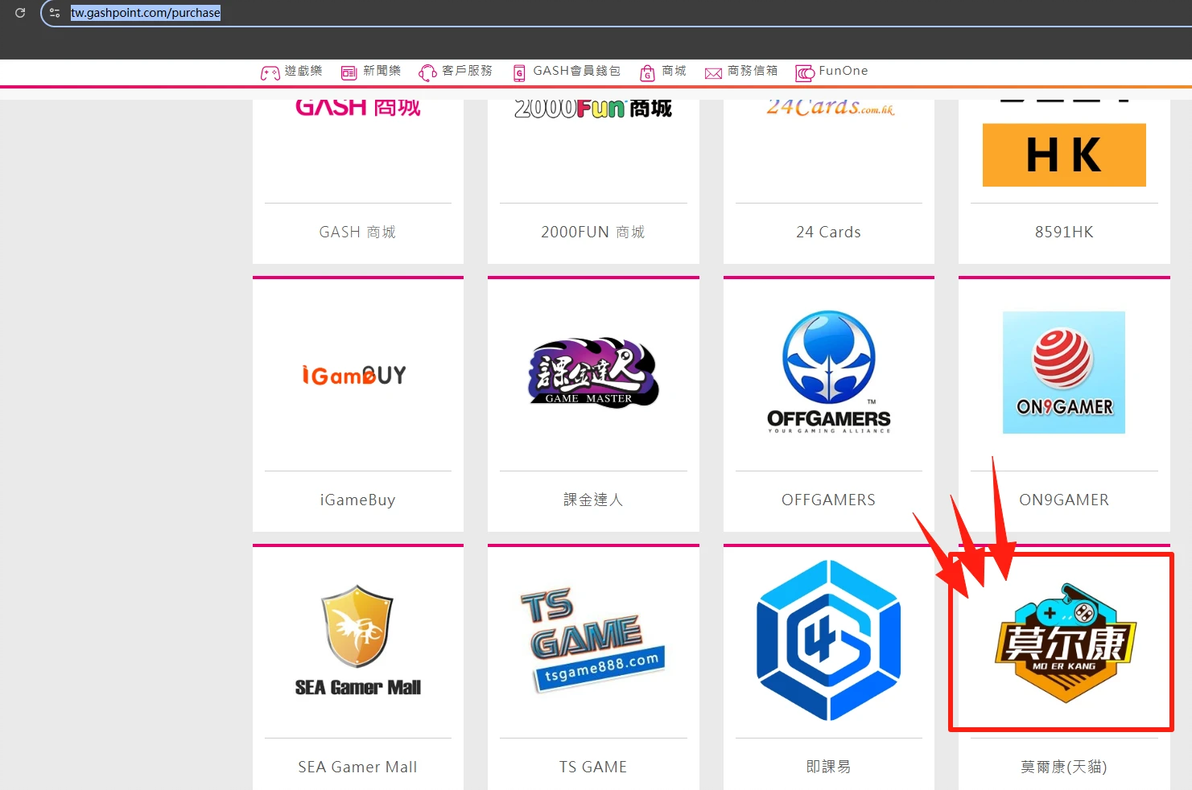Click the highlighted 莫尔康 Mo Er Kang logo
This screenshot has width=1192, height=790.
1065,642
